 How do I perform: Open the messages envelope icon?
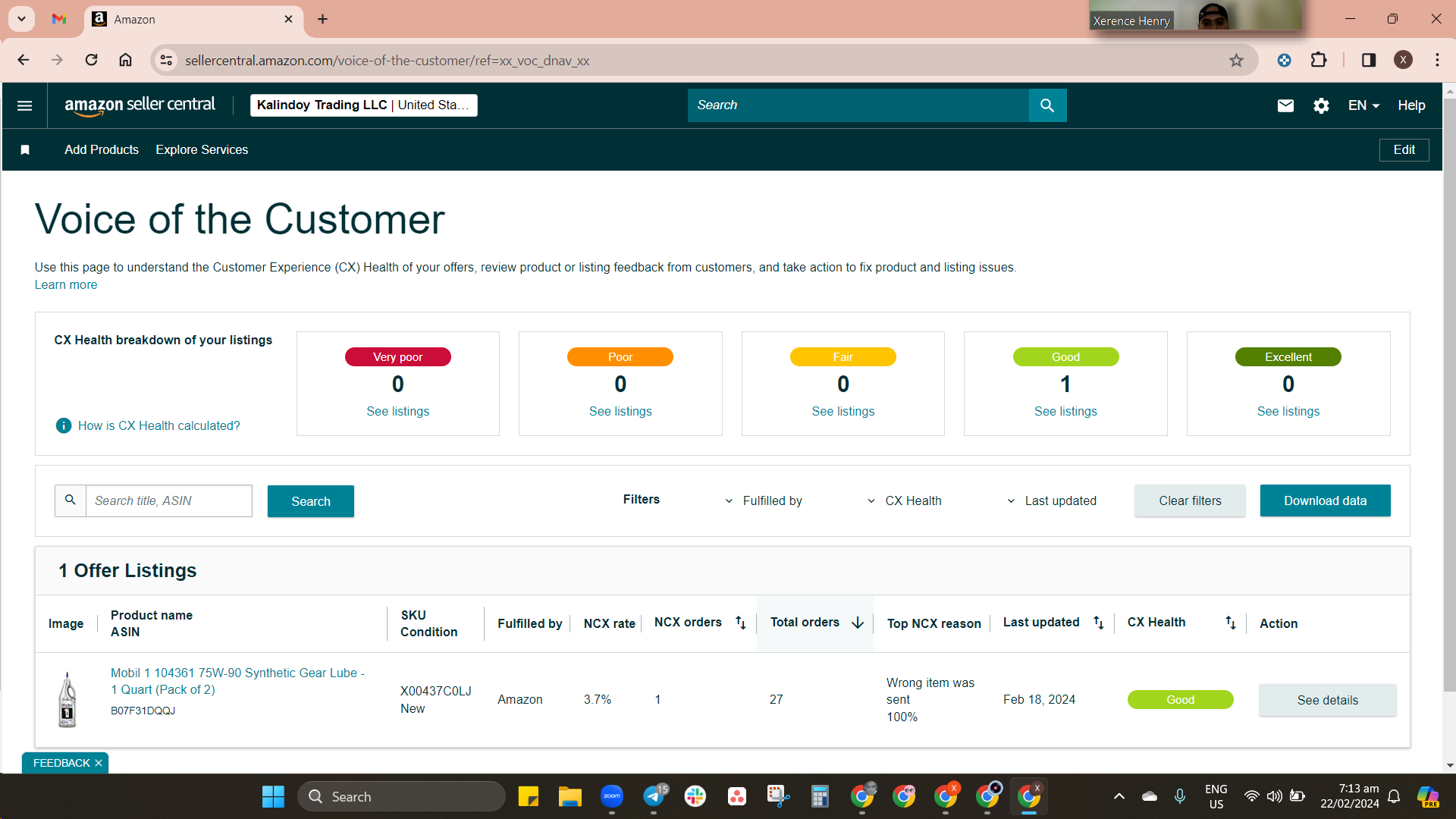(1285, 105)
